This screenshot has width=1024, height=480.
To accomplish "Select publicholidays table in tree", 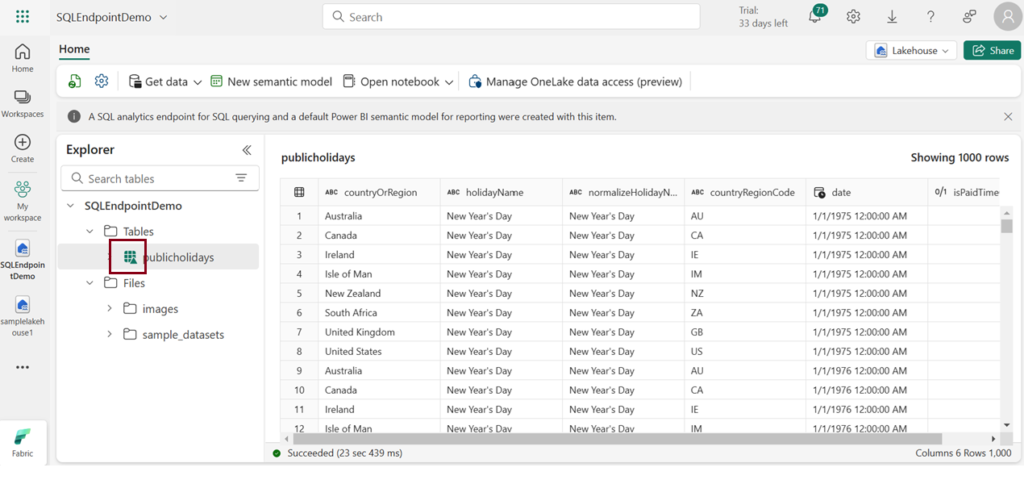I will pyautogui.click(x=178, y=257).
